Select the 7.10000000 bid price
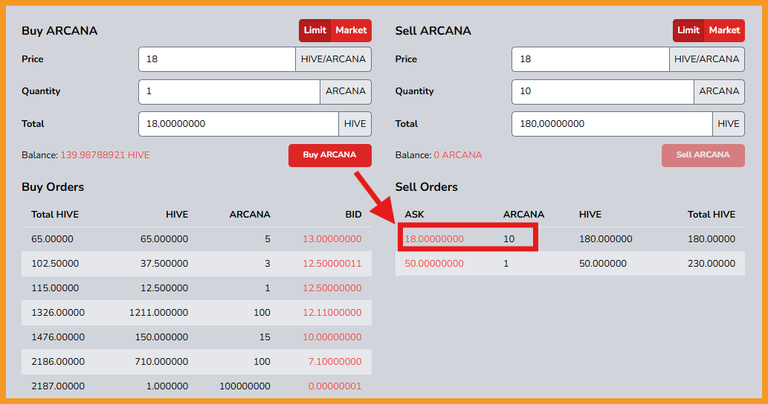This screenshot has height=404, width=768. [x=335, y=361]
